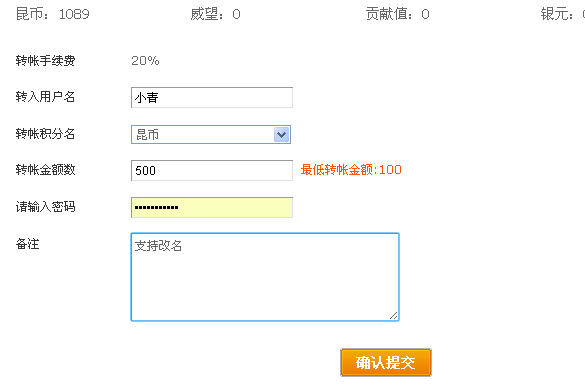585x390 pixels.
Task: Open the 转帐积分名 dropdown arrow
Action: 282,134
